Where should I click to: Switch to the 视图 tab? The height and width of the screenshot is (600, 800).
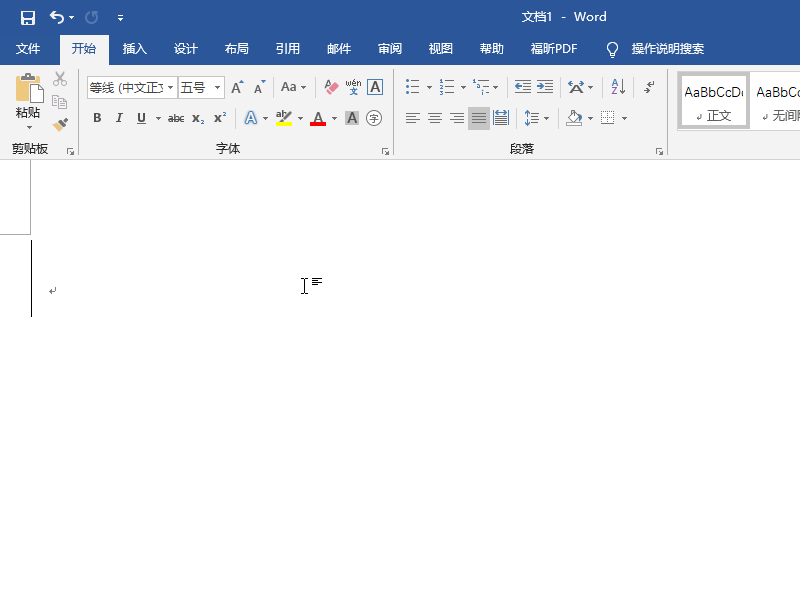[441, 49]
